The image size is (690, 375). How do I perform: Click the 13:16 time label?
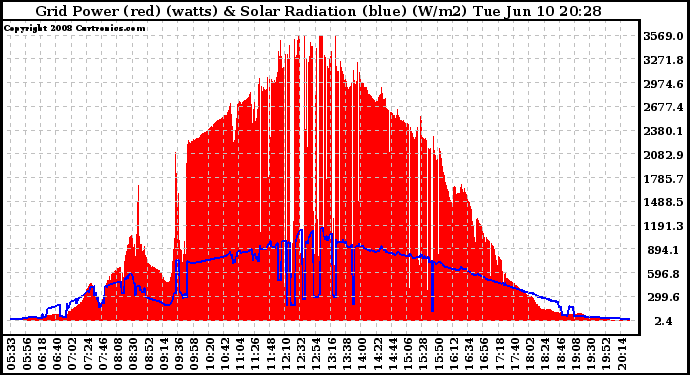tap(331, 354)
